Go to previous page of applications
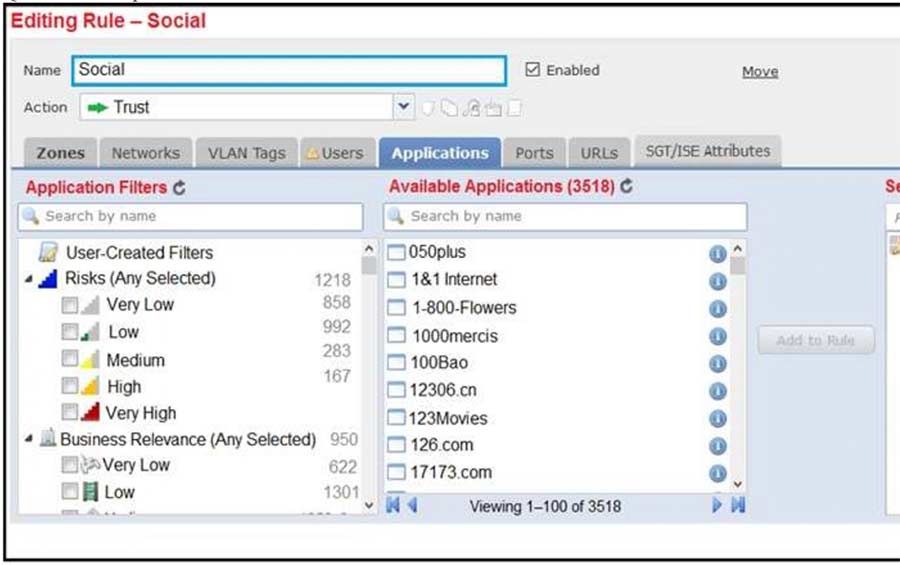 (x=412, y=506)
